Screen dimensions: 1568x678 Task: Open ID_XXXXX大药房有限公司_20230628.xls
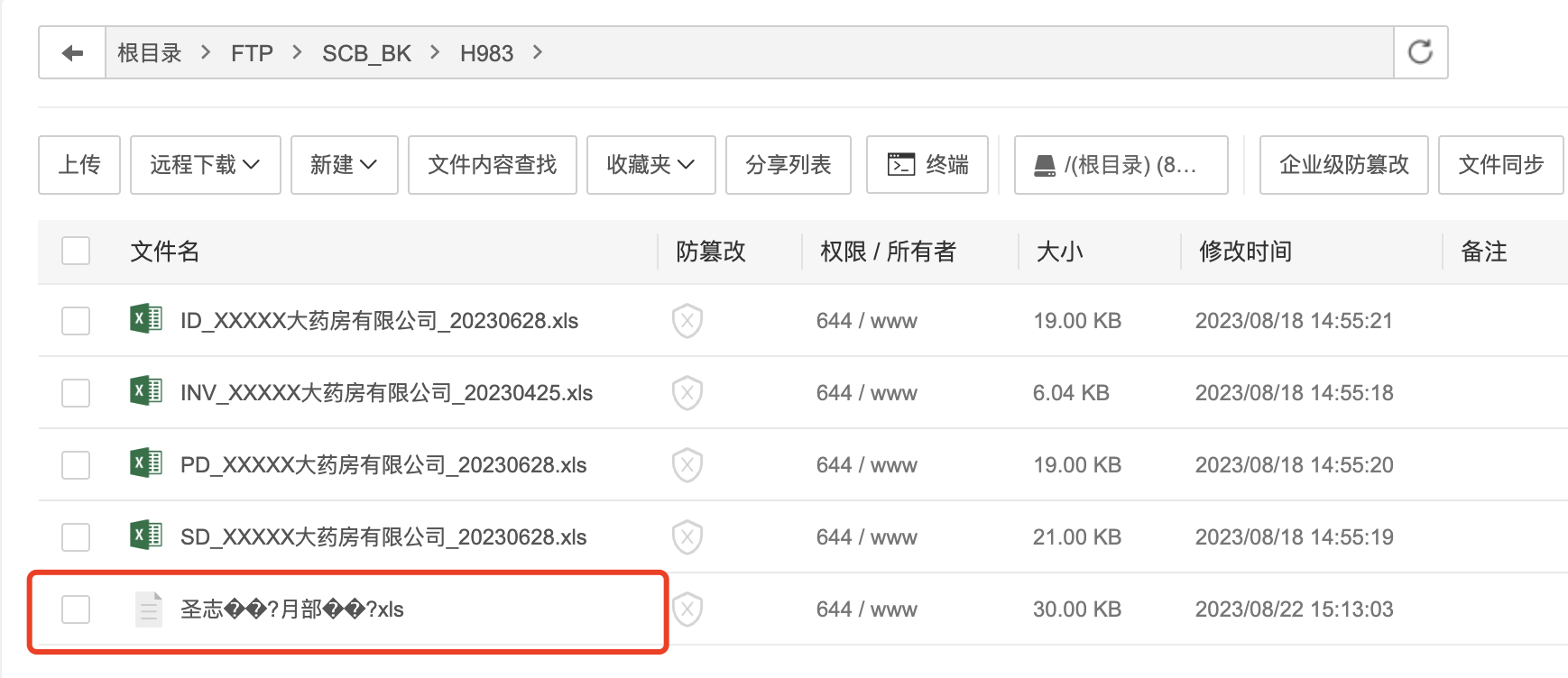[x=379, y=321]
